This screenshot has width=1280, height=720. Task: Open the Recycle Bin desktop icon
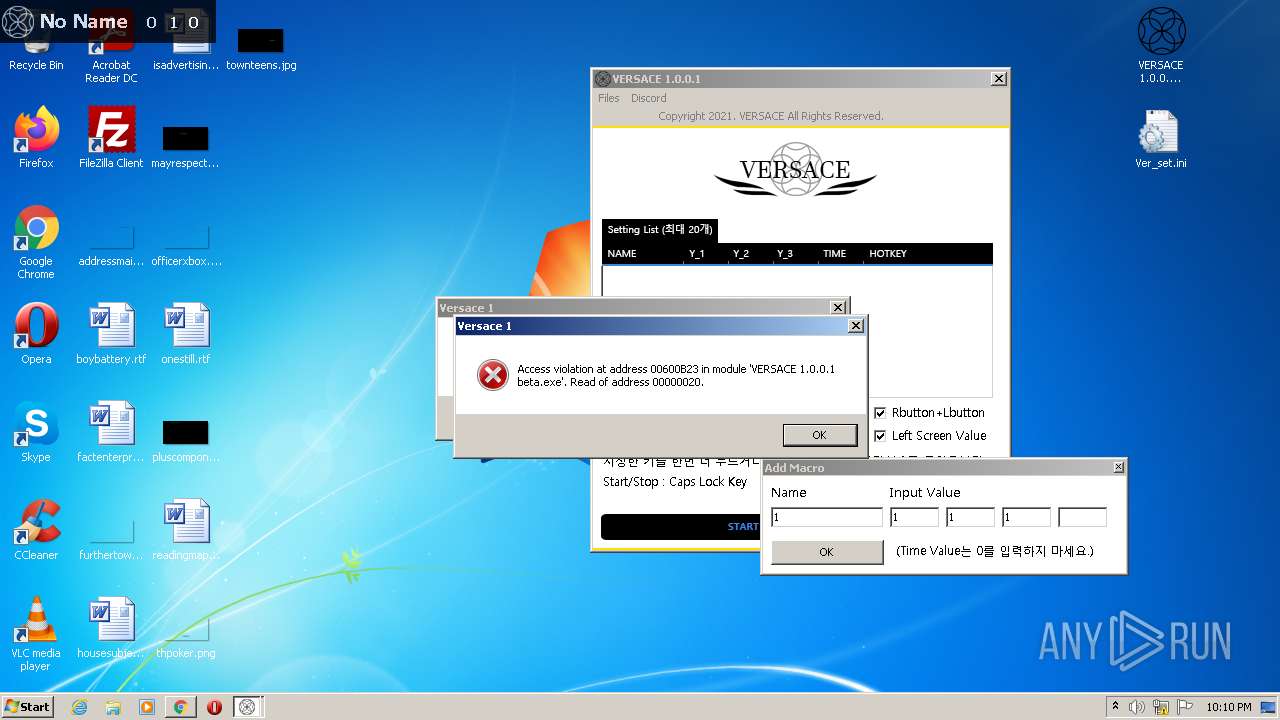pos(36,47)
